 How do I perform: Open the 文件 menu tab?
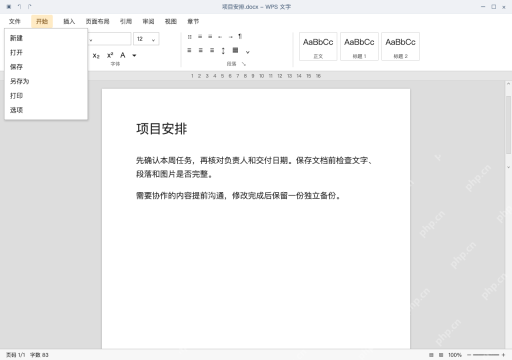coord(14,21)
